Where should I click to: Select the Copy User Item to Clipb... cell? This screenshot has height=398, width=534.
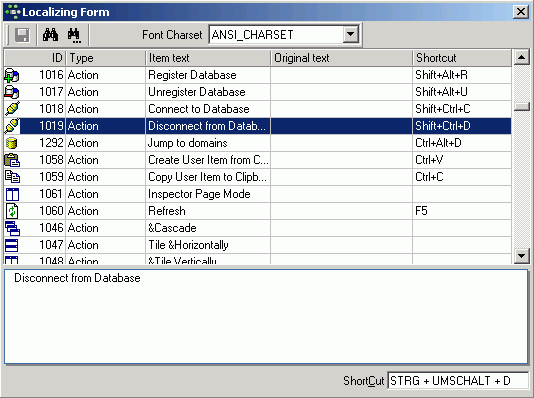pos(208,177)
